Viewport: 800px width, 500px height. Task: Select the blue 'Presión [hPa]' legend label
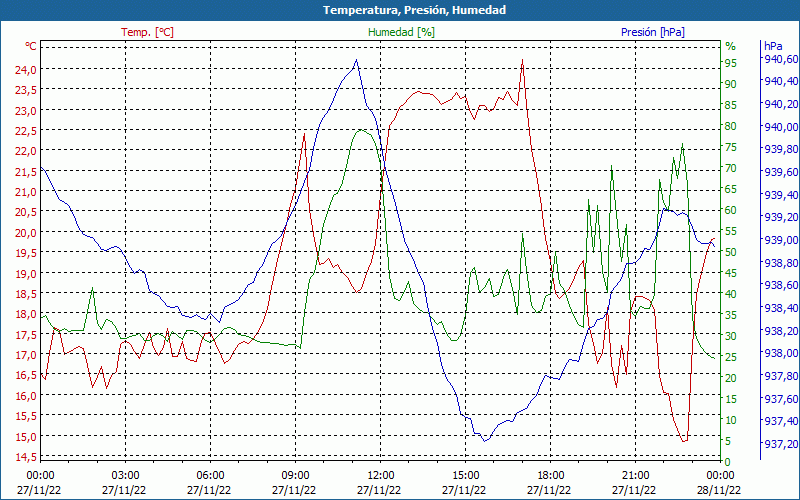coord(653,32)
